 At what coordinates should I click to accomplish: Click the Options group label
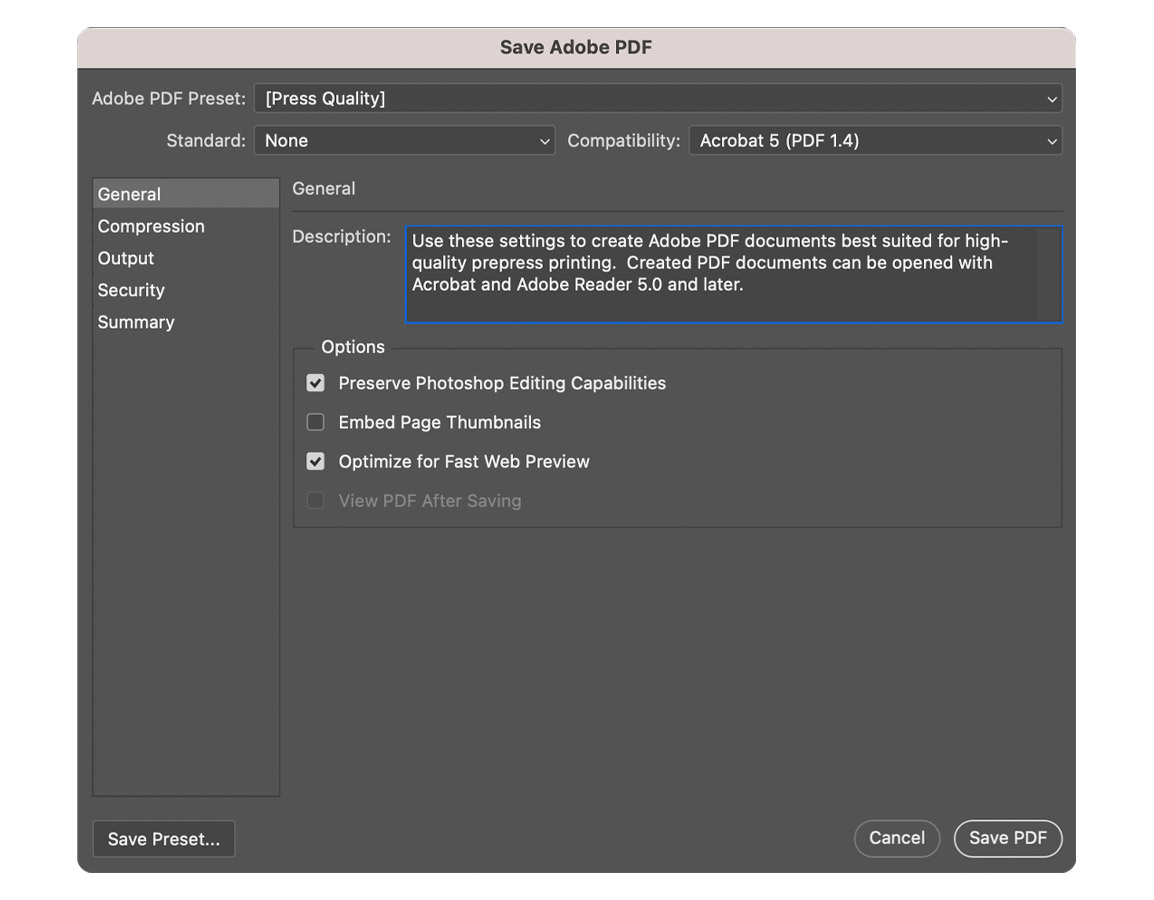[353, 347]
